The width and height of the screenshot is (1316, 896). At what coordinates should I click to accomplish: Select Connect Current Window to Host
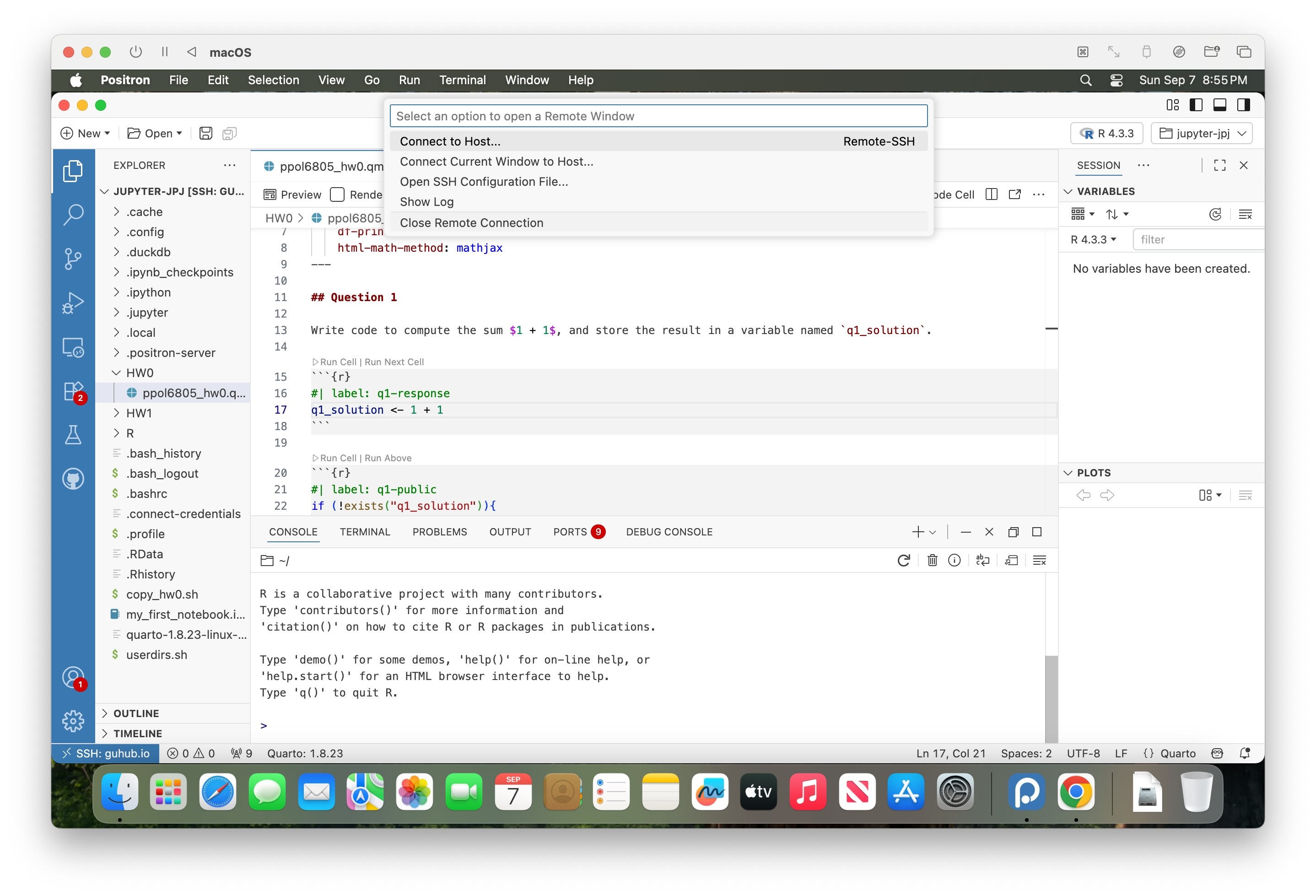(658, 162)
